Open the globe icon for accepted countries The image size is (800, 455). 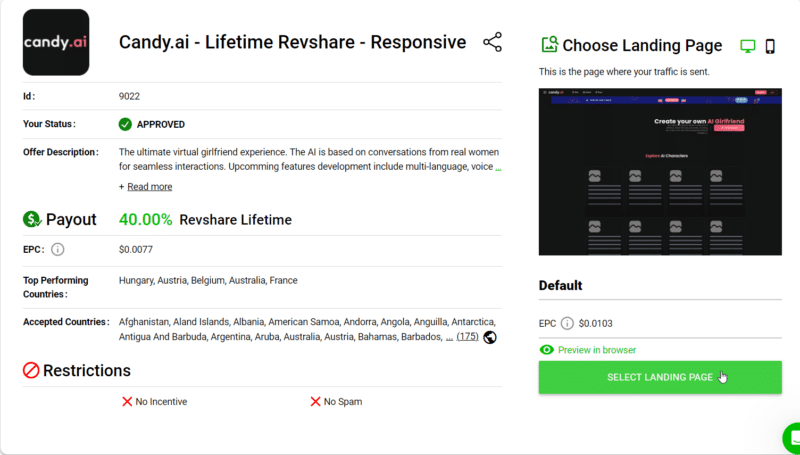[490, 337]
